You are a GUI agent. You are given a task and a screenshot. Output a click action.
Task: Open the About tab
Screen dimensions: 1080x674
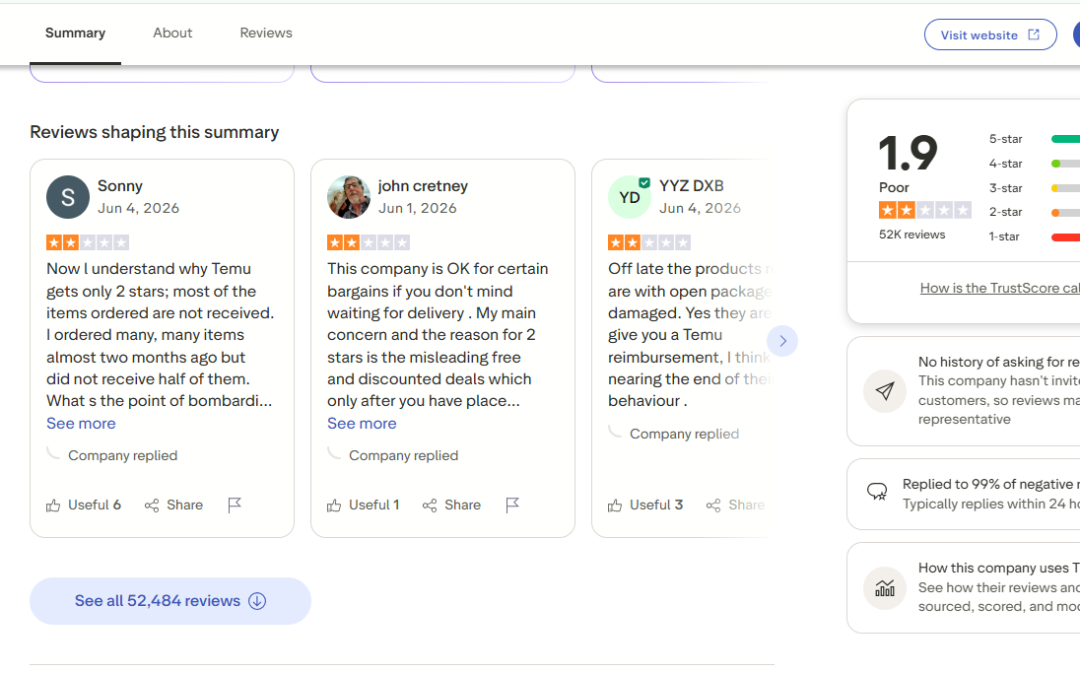(x=172, y=33)
